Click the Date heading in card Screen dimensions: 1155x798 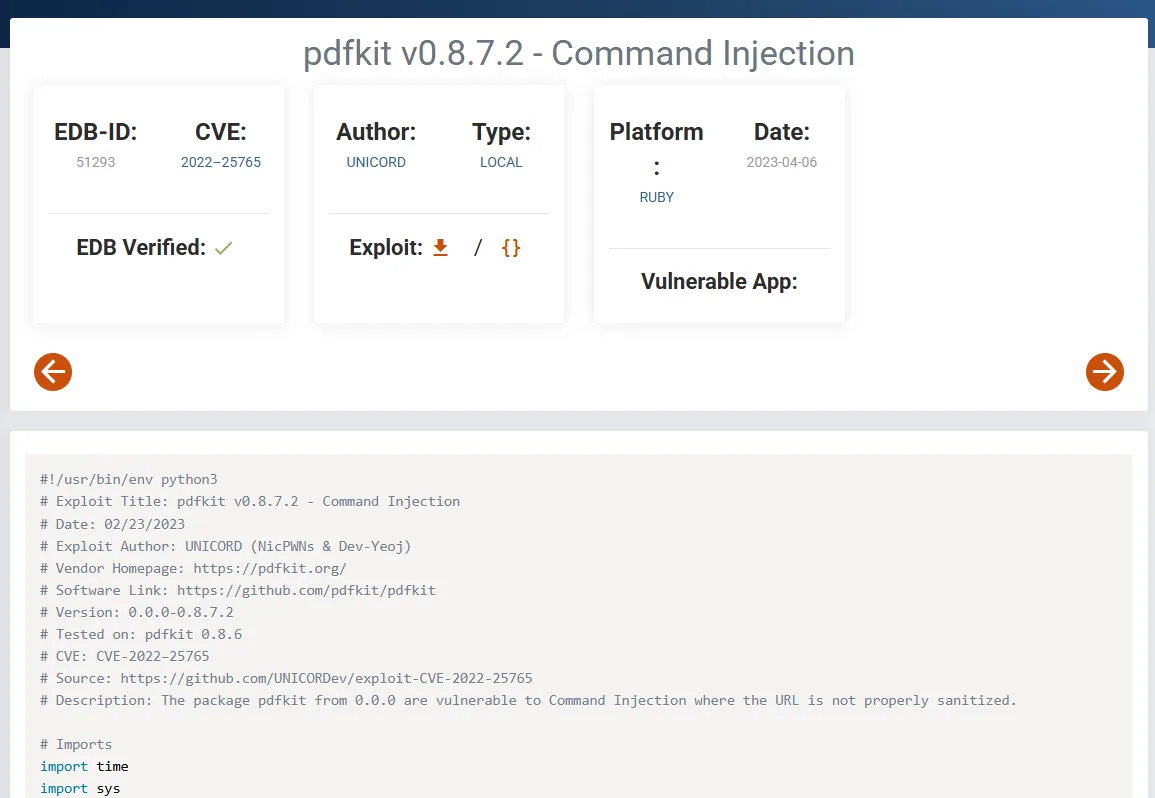click(x=782, y=132)
